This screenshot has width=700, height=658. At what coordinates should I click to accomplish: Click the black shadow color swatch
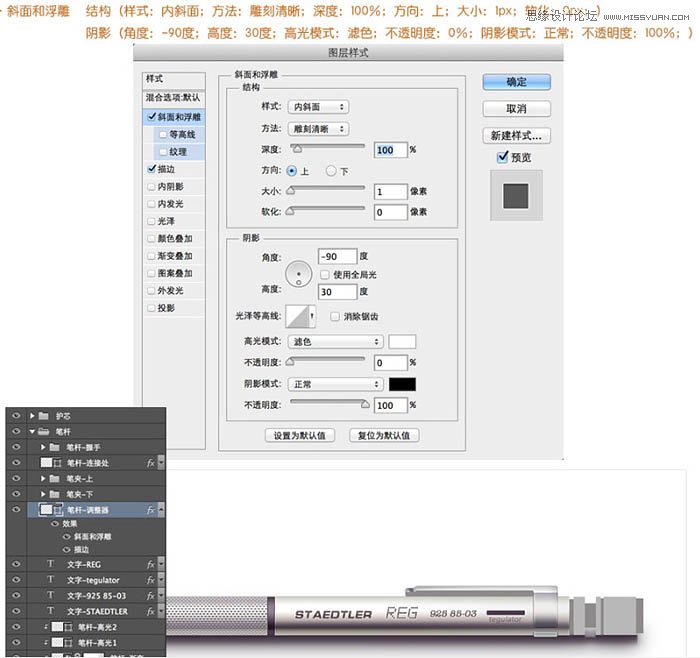pyautogui.click(x=402, y=384)
